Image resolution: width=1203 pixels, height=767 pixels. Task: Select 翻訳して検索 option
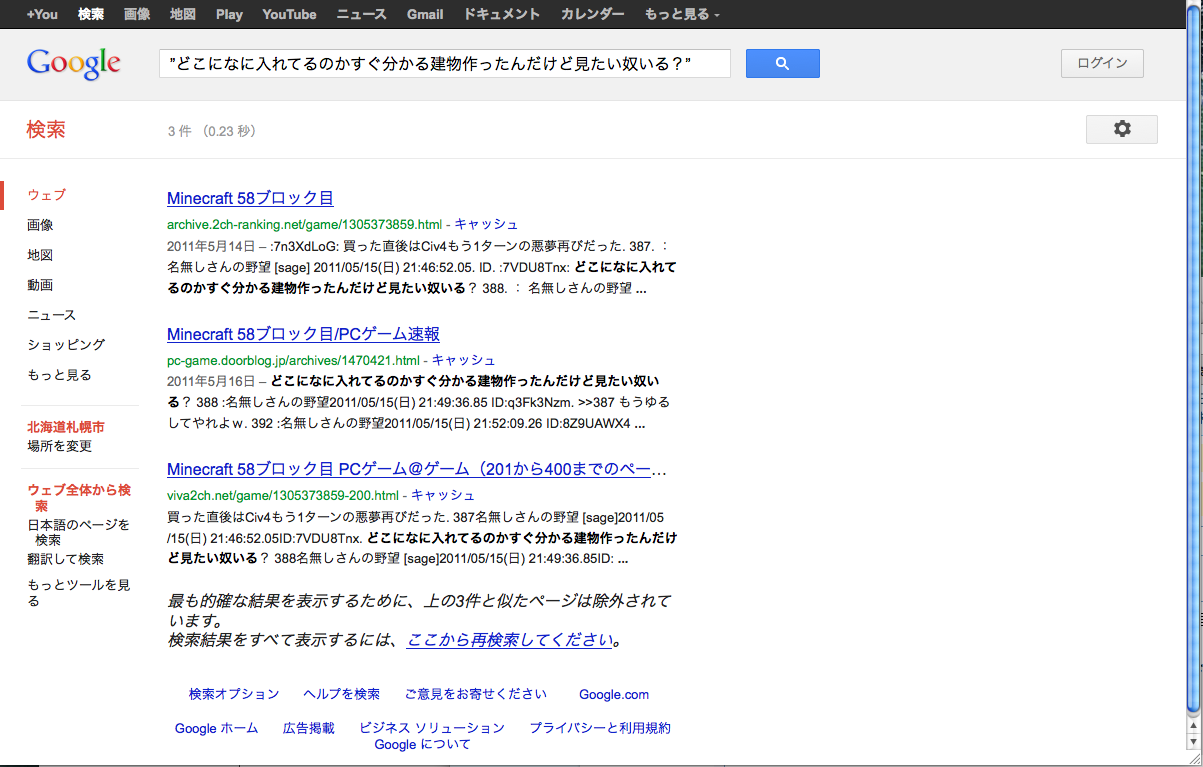(65, 559)
